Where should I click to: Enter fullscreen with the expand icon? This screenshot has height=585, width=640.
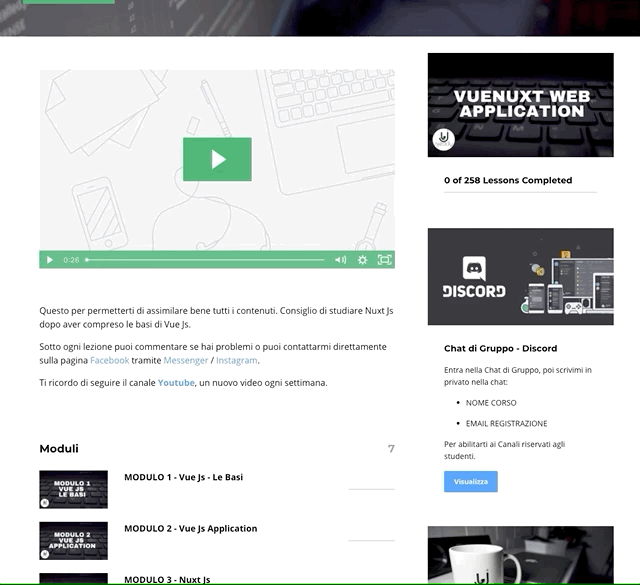(384, 260)
